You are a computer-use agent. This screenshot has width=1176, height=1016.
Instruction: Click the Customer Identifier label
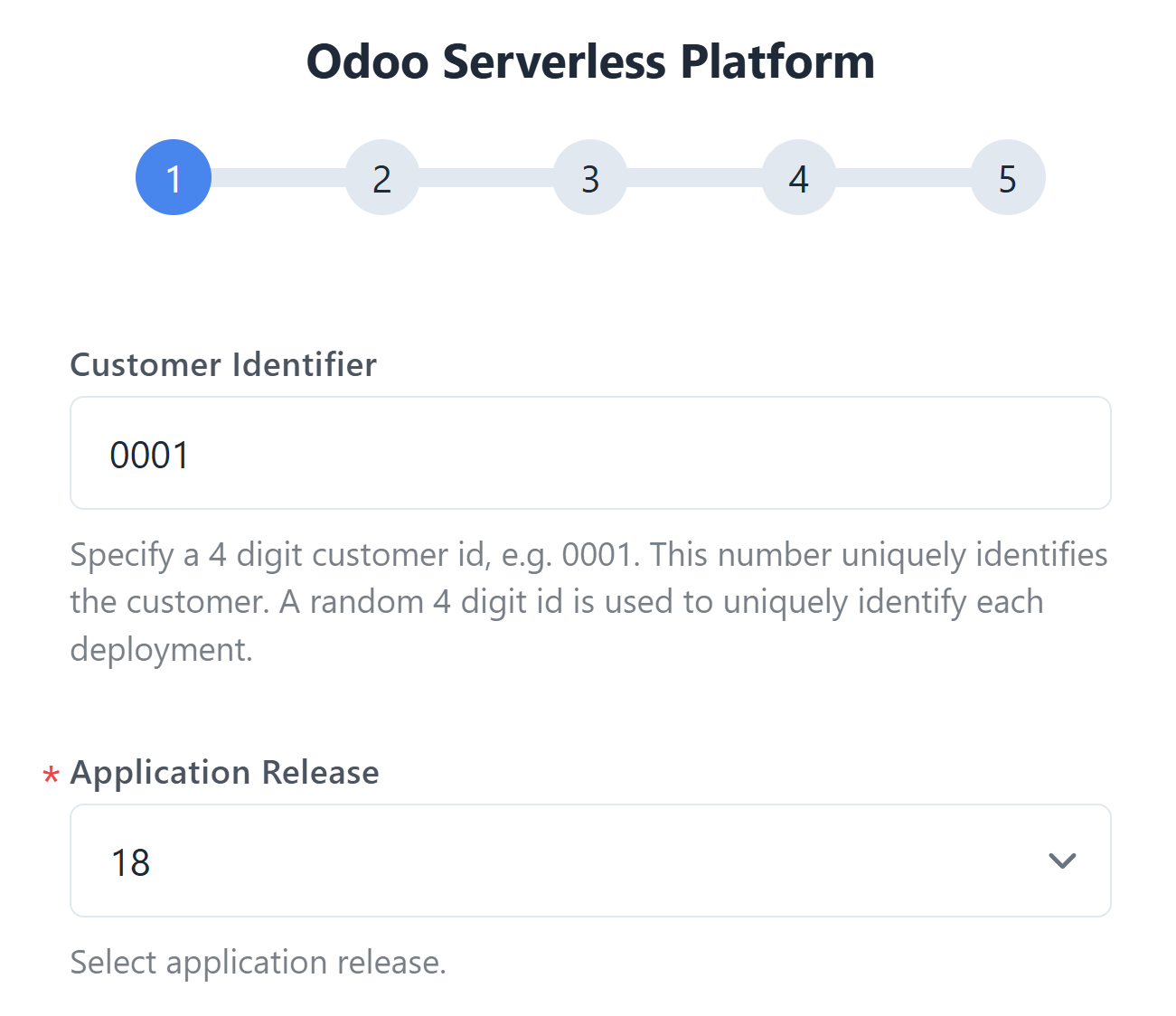tap(223, 364)
